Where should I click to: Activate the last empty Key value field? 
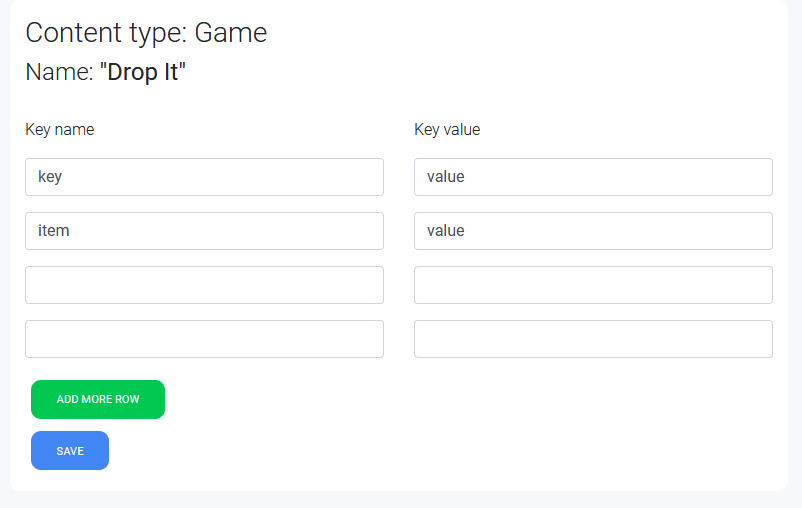tap(593, 339)
